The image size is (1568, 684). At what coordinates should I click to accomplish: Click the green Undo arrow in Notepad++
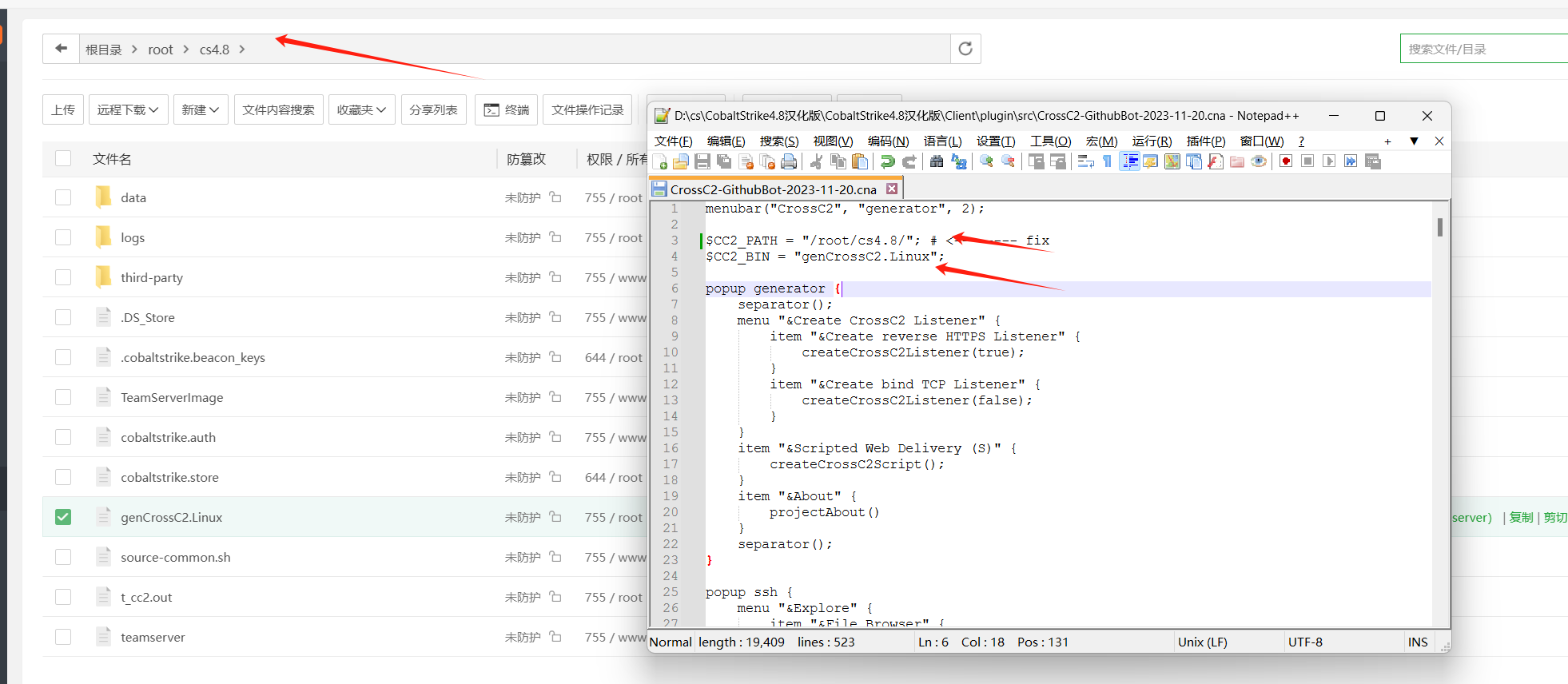(x=887, y=161)
